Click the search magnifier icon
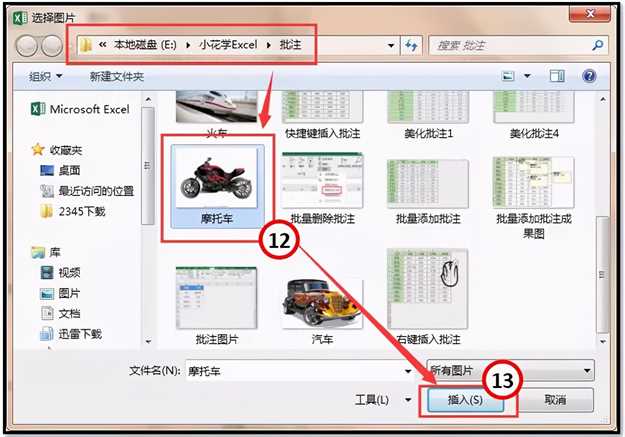Image resolution: width=625 pixels, height=437 pixels. click(598, 46)
